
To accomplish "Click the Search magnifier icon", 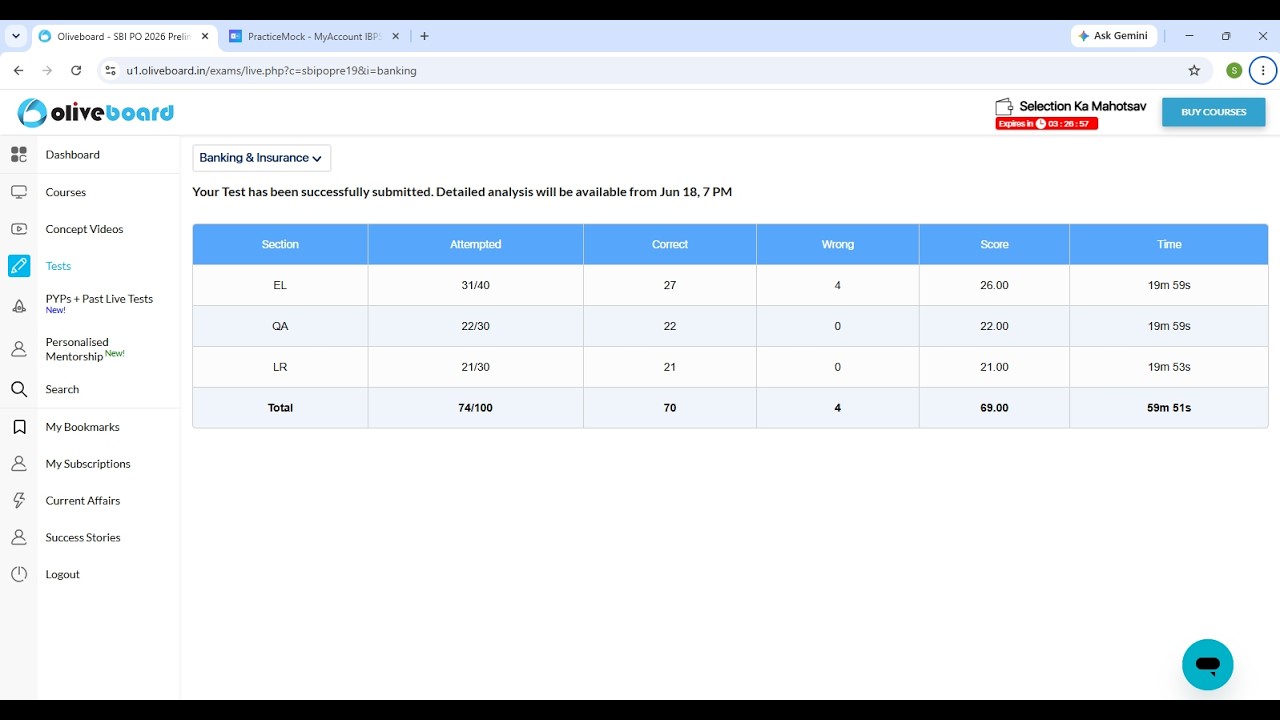I will pos(19,389).
